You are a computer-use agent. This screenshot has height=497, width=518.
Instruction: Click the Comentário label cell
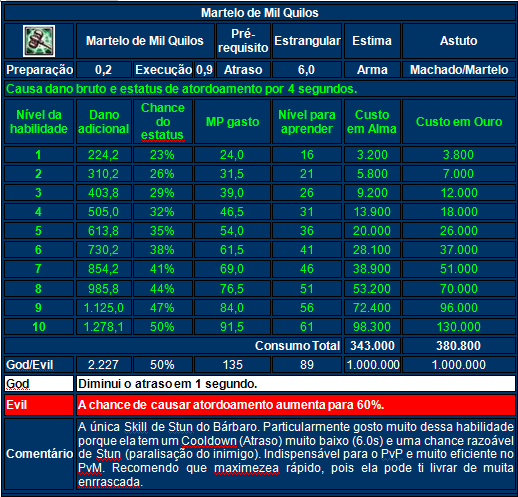click(39, 454)
